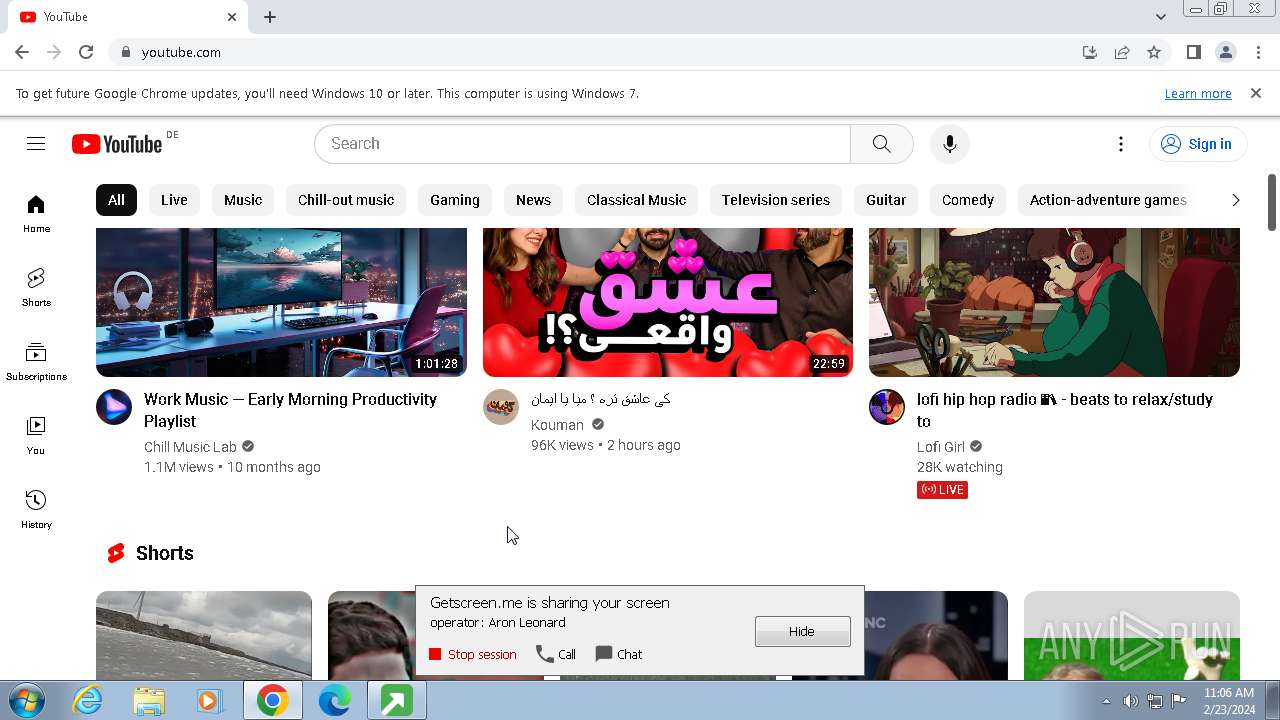This screenshot has height=720, width=1280.
Task: Select the All filter chip
Action: coord(116,200)
